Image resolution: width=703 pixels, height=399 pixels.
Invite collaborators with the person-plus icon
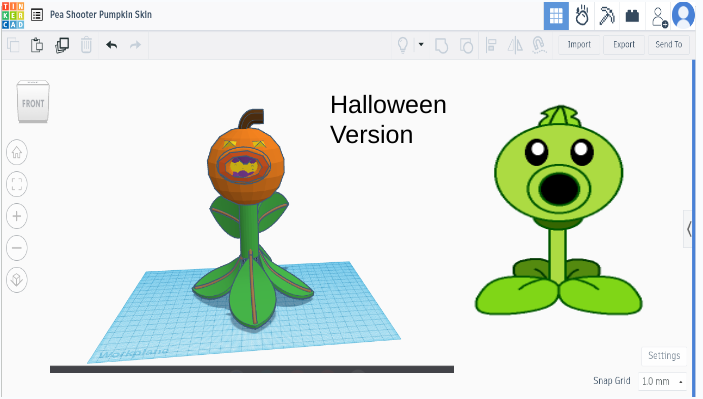(x=659, y=17)
